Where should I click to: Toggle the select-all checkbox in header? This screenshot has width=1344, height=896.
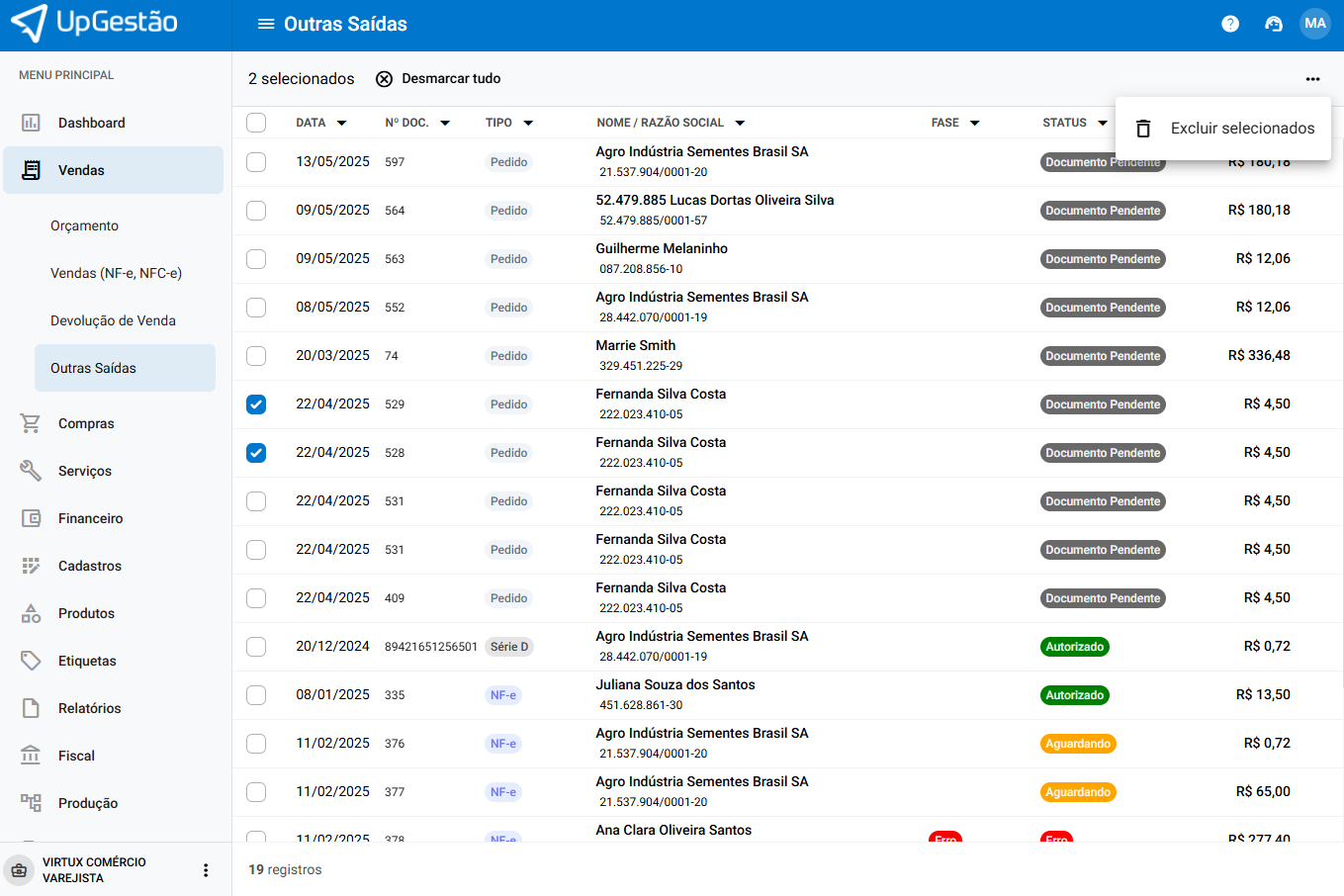(256, 123)
